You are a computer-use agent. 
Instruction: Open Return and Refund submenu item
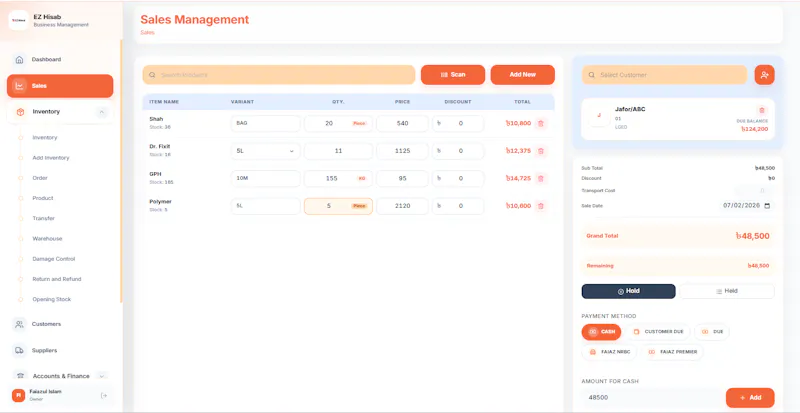tap(57, 279)
